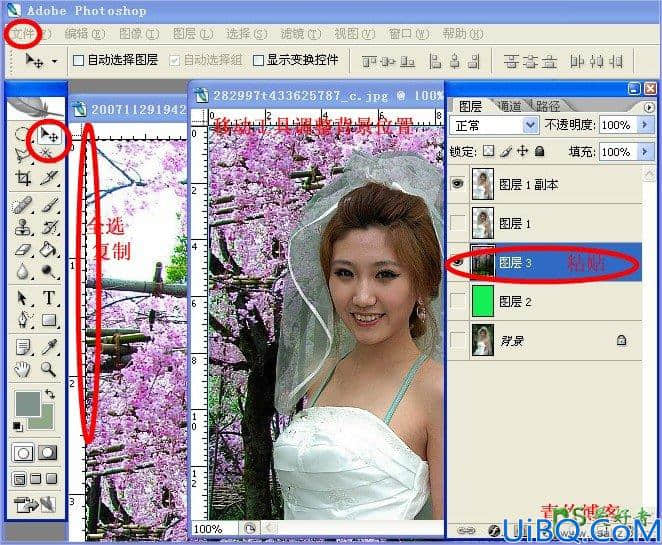662x545 pixels.
Task: Select the Zoom magnifier tool
Action: 49,370
